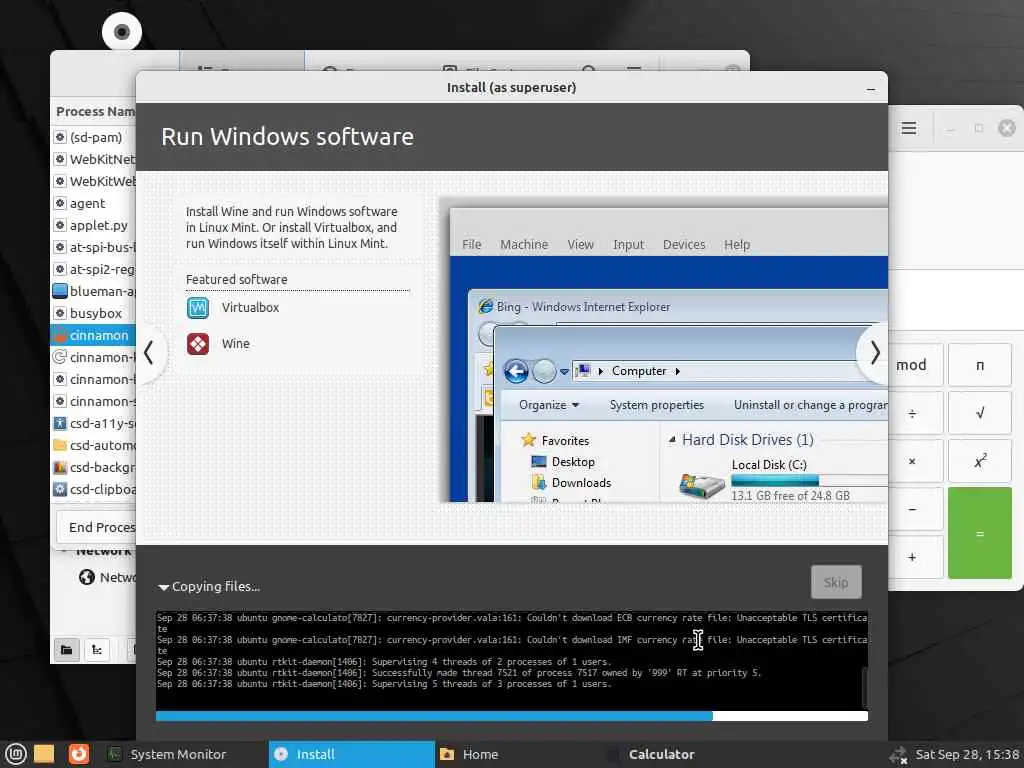Viewport: 1024px width, 768px height.
Task: Select the (sd-pam) process row
Action: coord(93,137)
